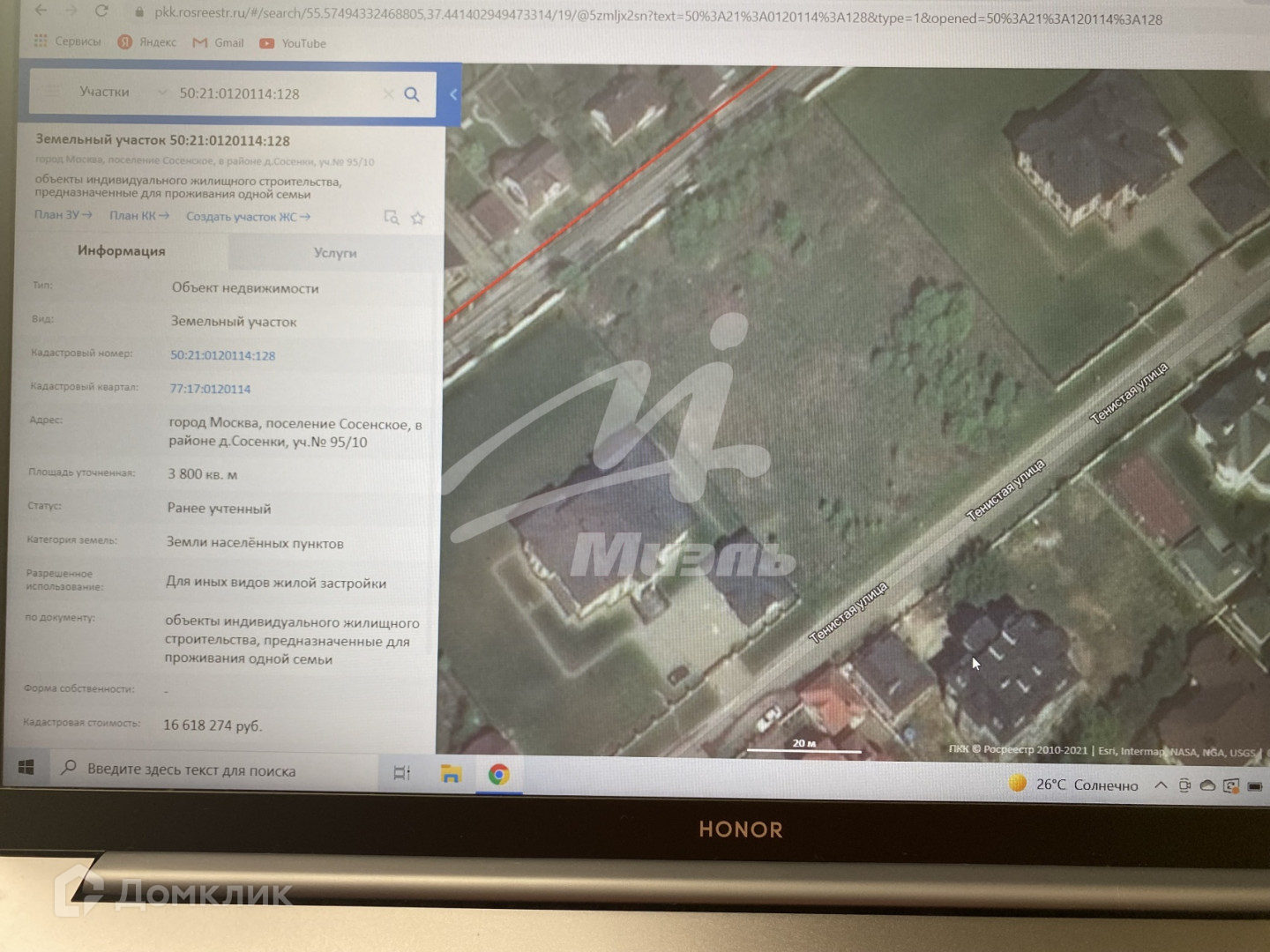Clear the search field with the X icon
The height and width of the screenshot is (952, 1270).
pyautogui.click(x=388, y=93)
